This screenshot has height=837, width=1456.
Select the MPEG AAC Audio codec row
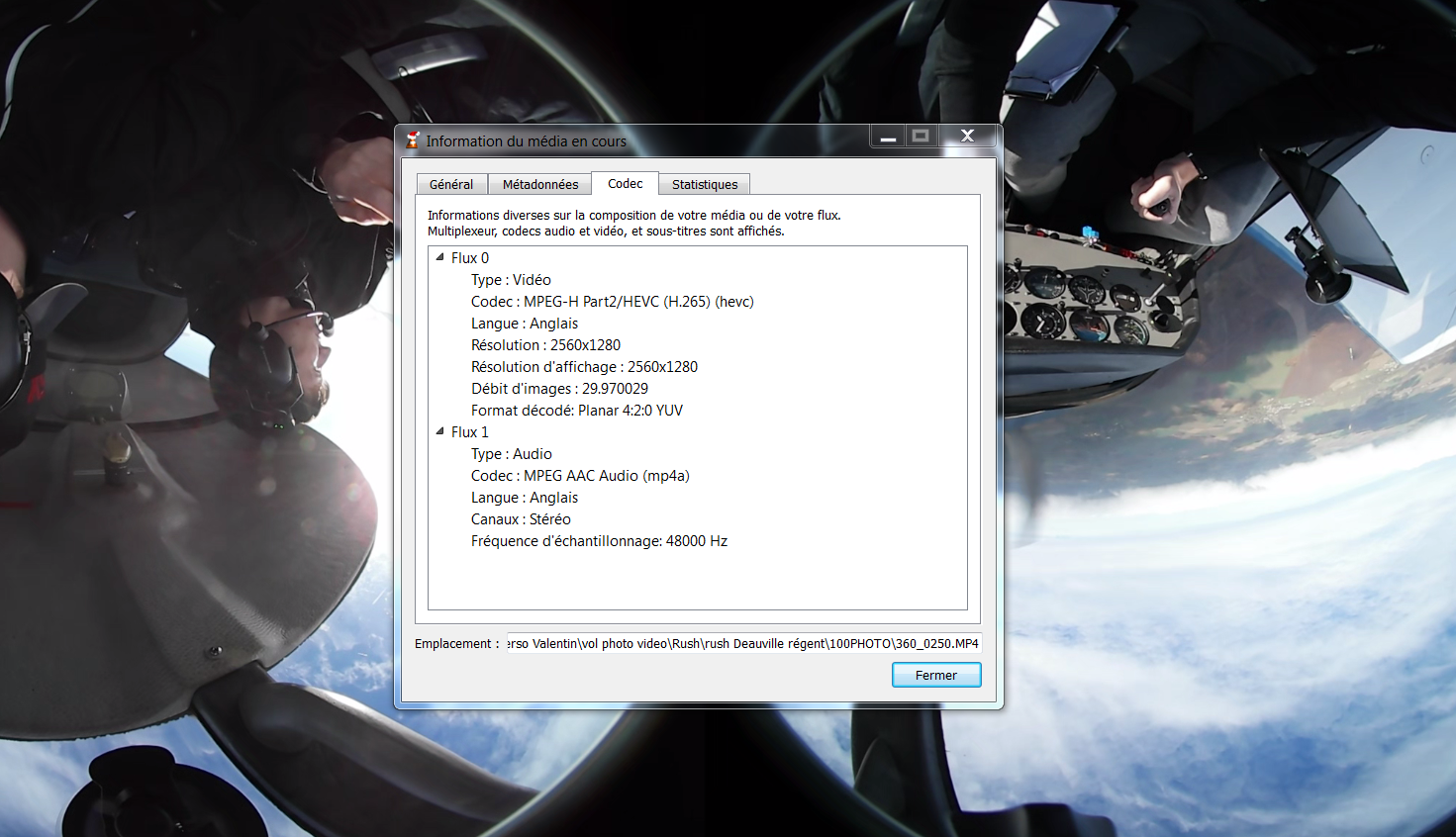coord(580,476)
